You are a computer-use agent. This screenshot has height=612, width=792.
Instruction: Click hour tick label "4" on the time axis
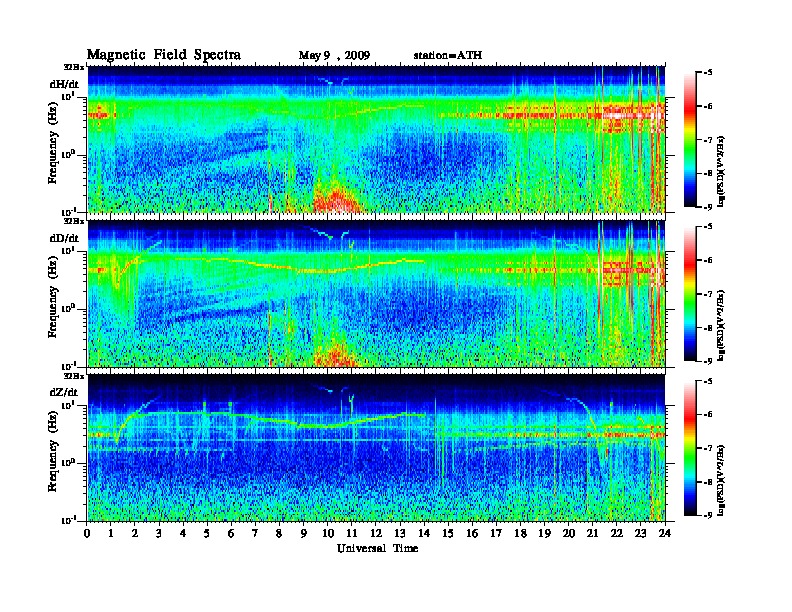(x=184, y=533)
